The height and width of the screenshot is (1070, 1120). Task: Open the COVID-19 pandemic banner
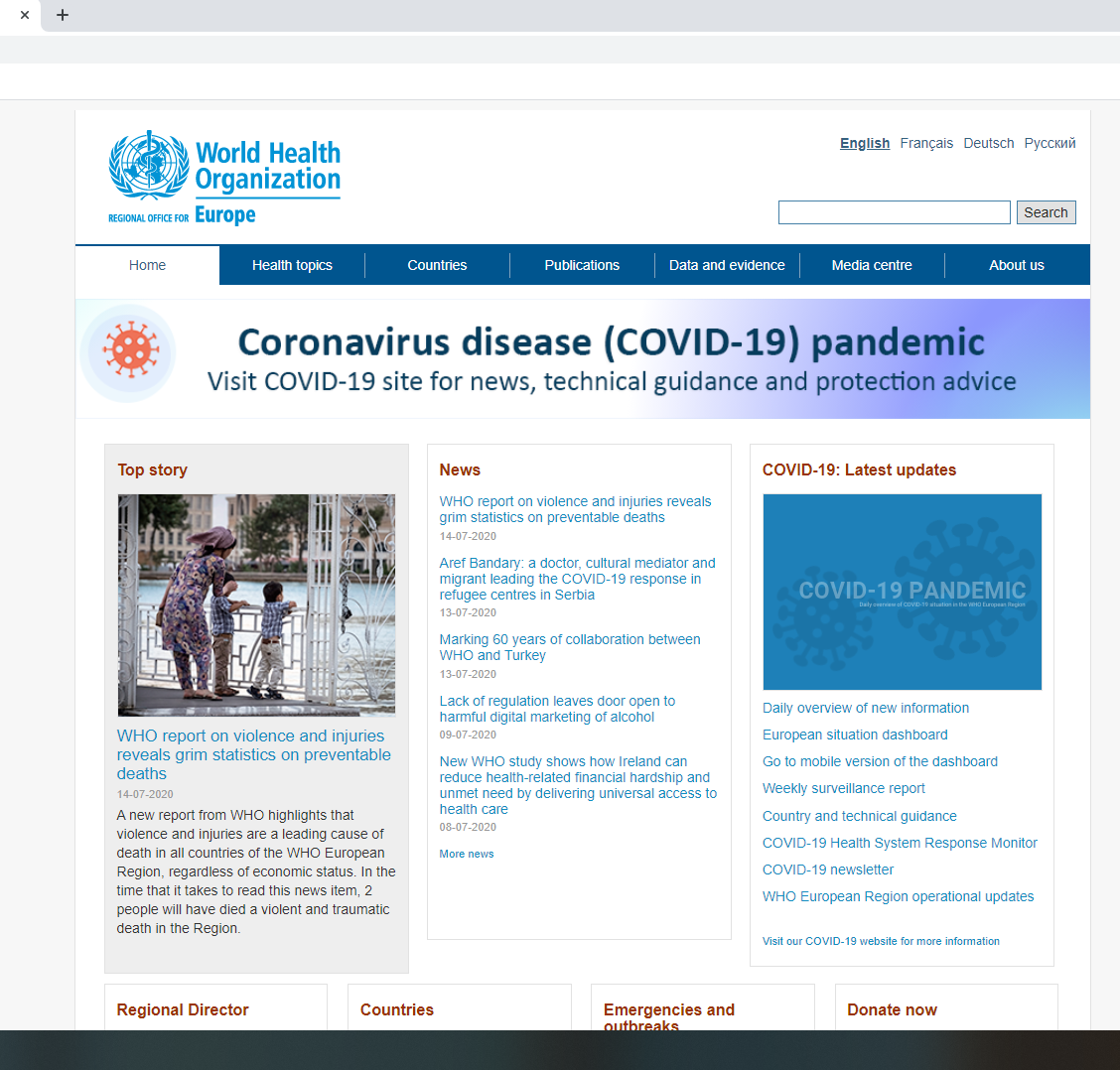click(583, 358)
